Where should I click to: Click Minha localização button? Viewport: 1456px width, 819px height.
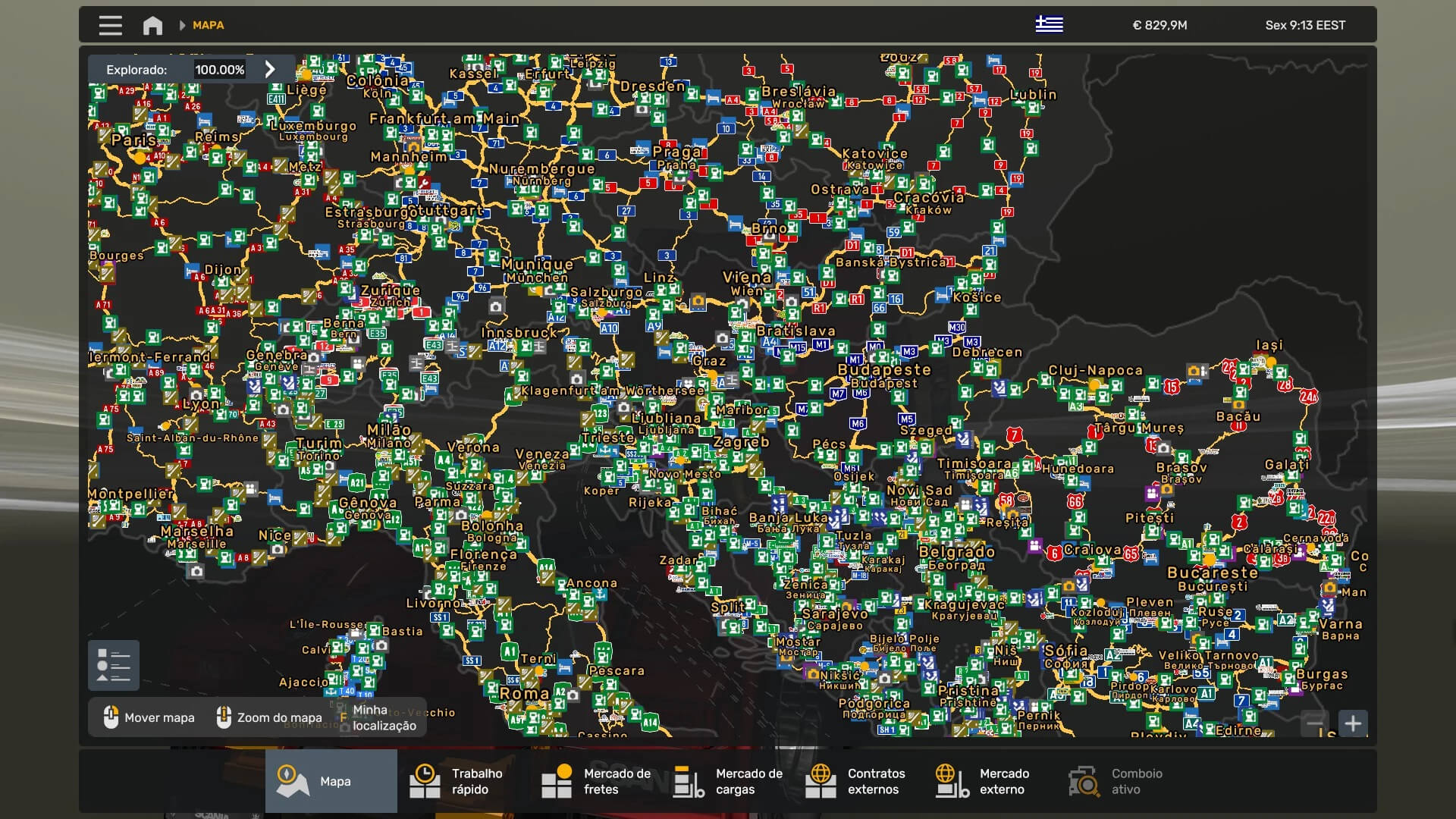tap(384, 717)
